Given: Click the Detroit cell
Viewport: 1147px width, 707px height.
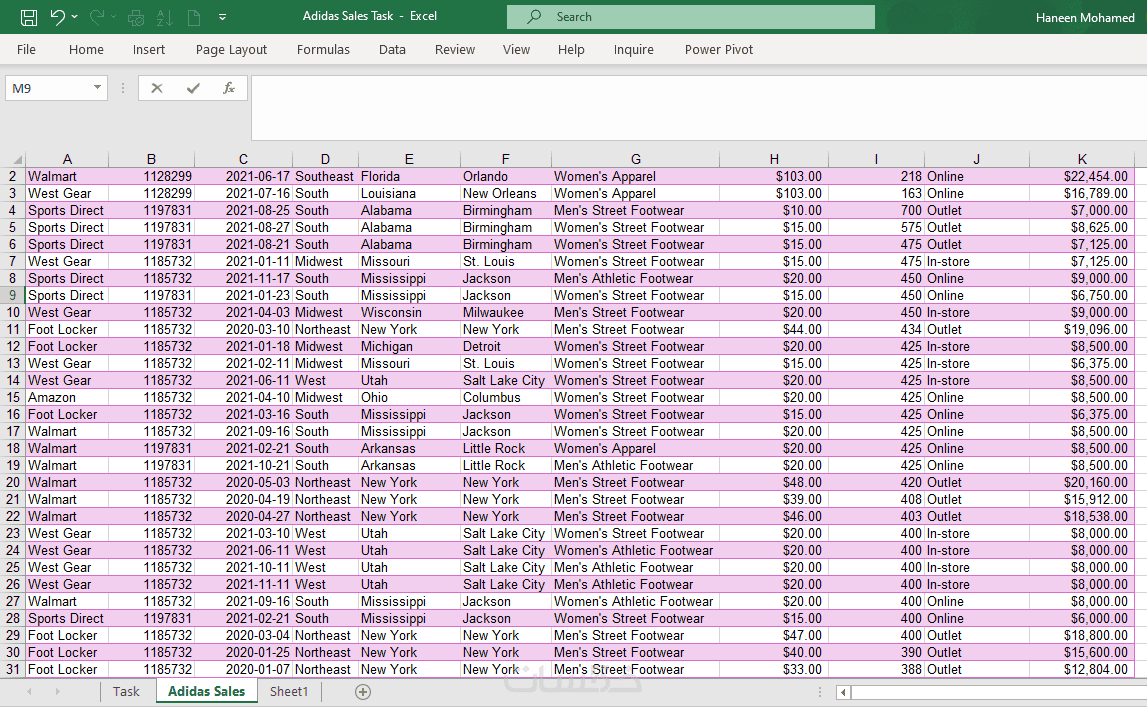Looking at the screenshot, I should click(x=505, y=347).
